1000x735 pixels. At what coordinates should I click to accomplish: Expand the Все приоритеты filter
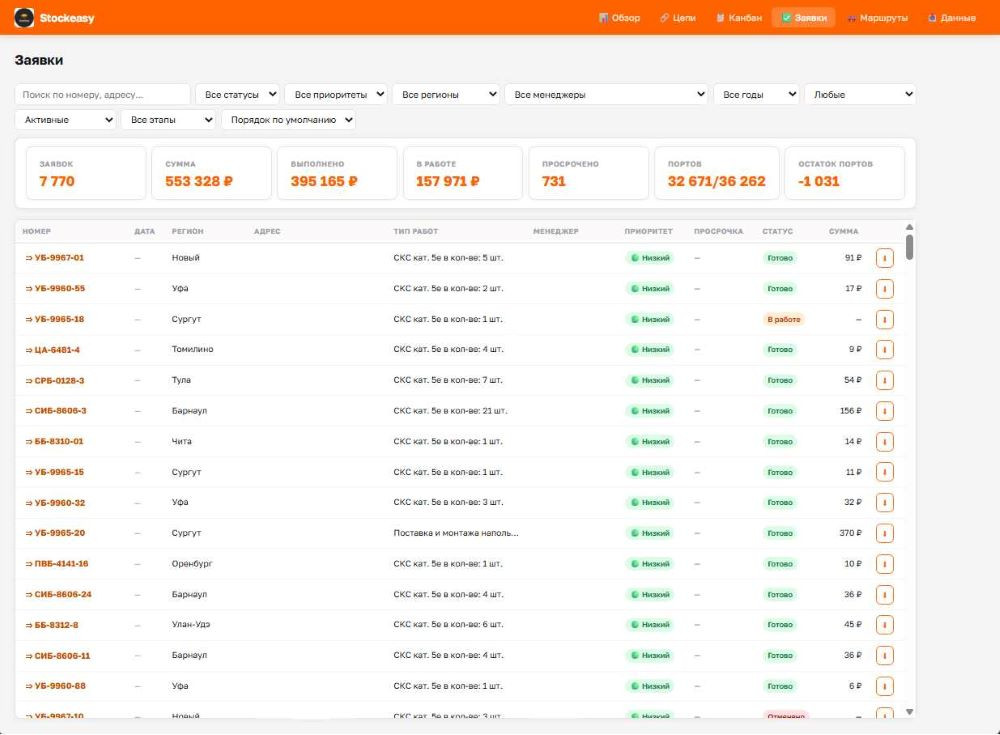336,94
